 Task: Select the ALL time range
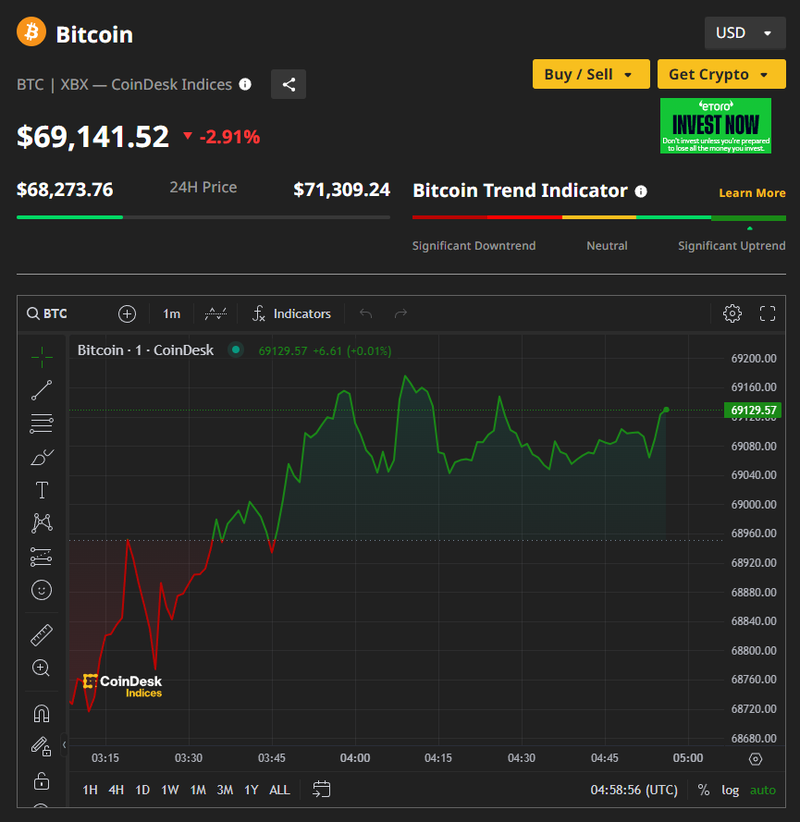click(279, 790)
